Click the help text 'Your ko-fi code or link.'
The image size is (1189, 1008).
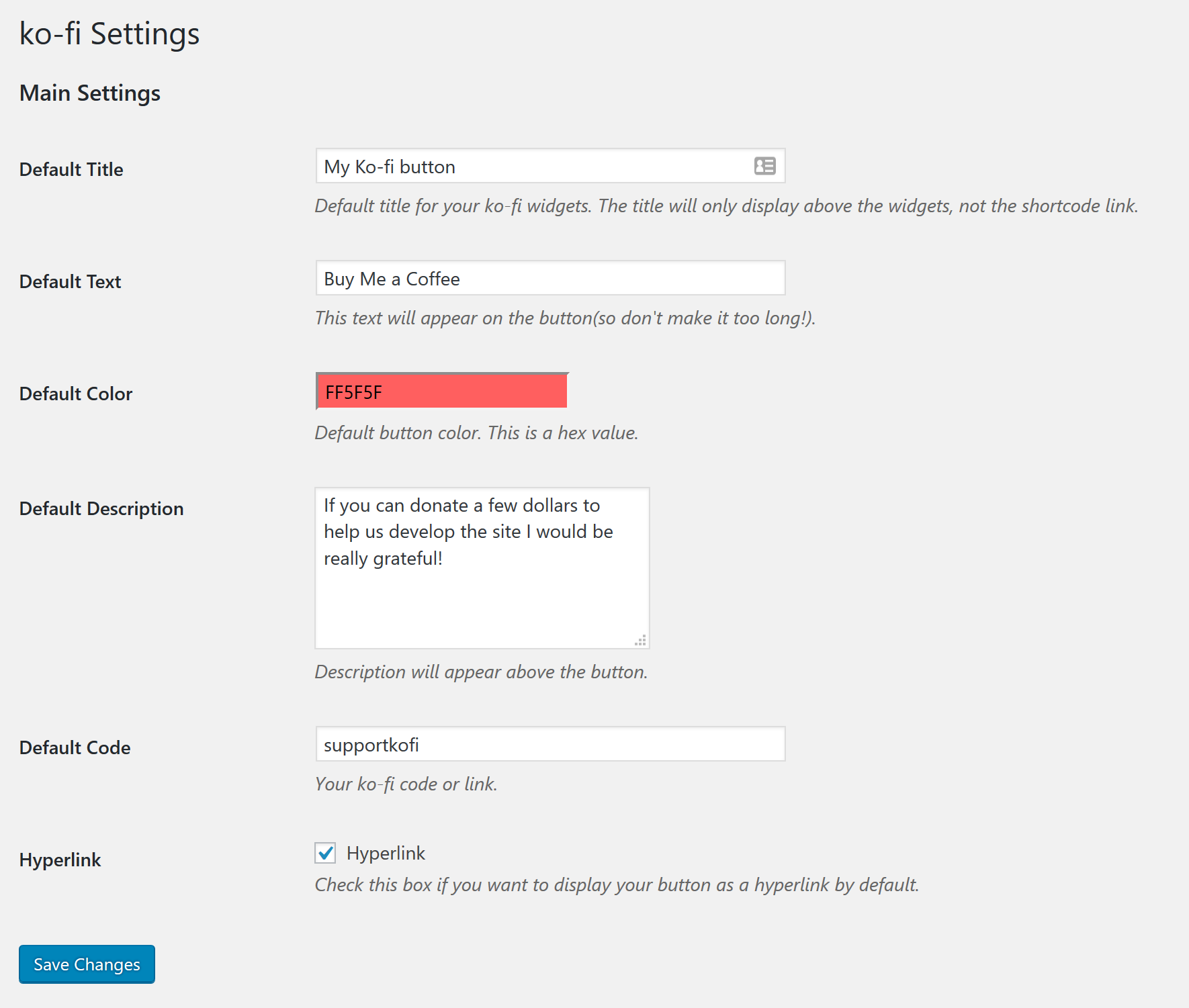406,784
